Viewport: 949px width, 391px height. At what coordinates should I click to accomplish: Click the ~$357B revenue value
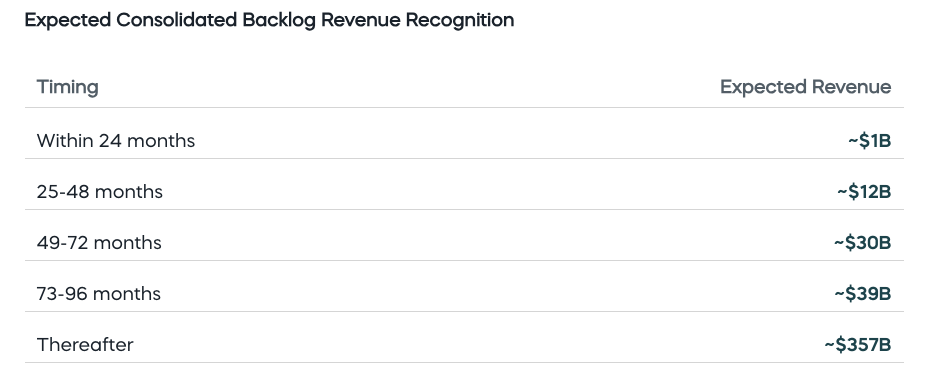click(858, 344)
